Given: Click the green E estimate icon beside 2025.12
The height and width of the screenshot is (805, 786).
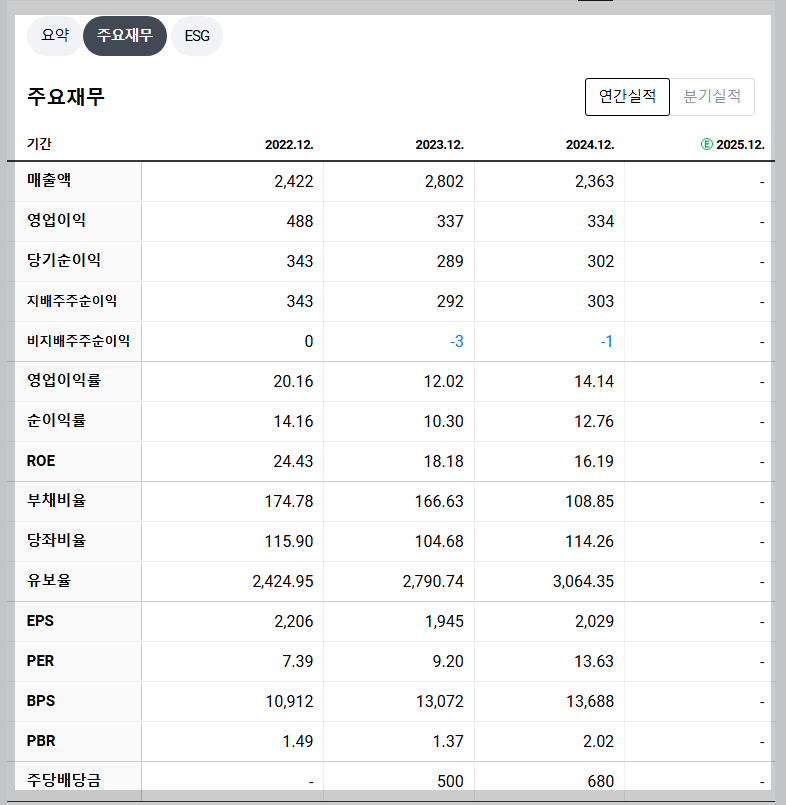Looking at the screenshot, I should pyautogui.click(x=705, y=144).
